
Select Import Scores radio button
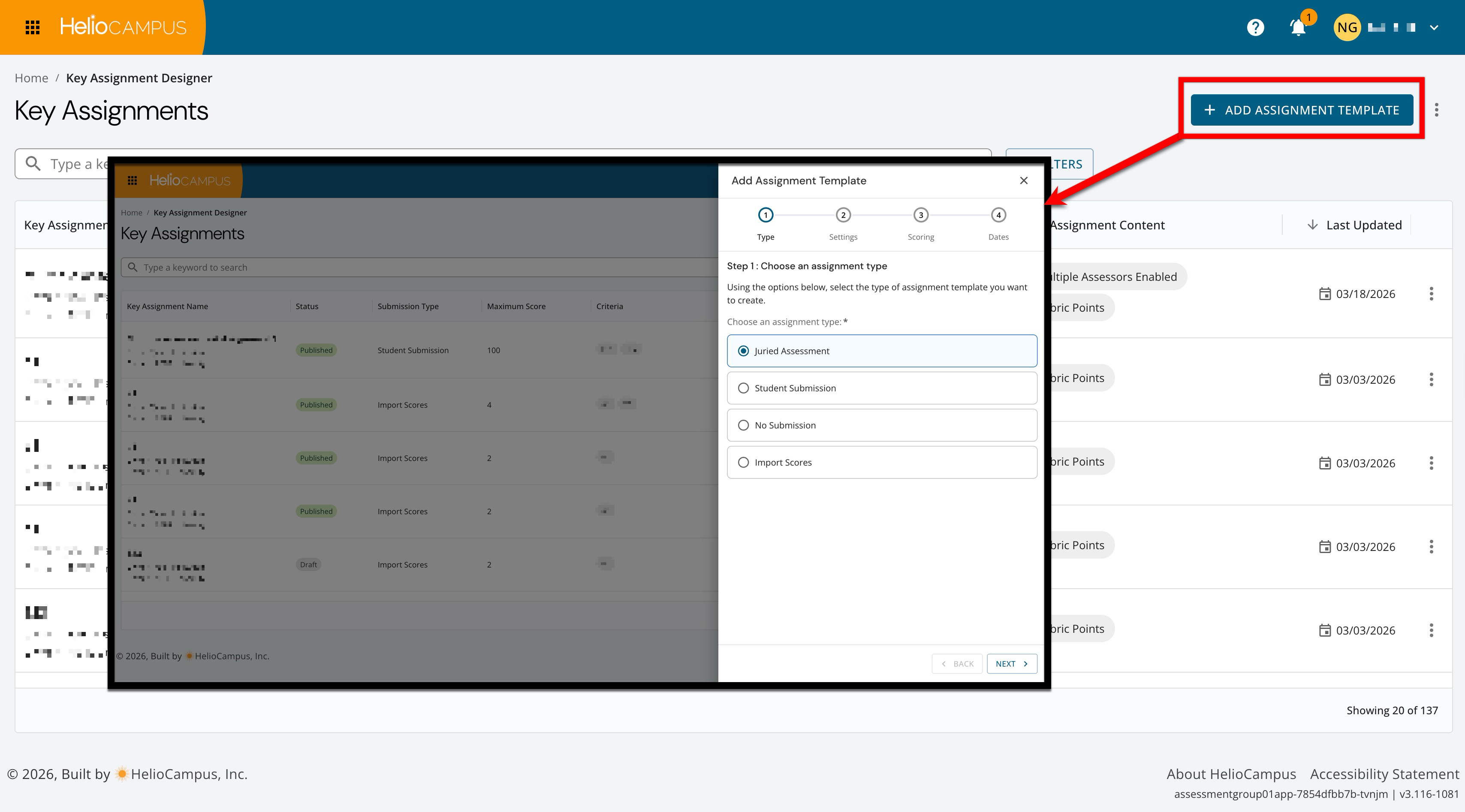click(743, 462)
